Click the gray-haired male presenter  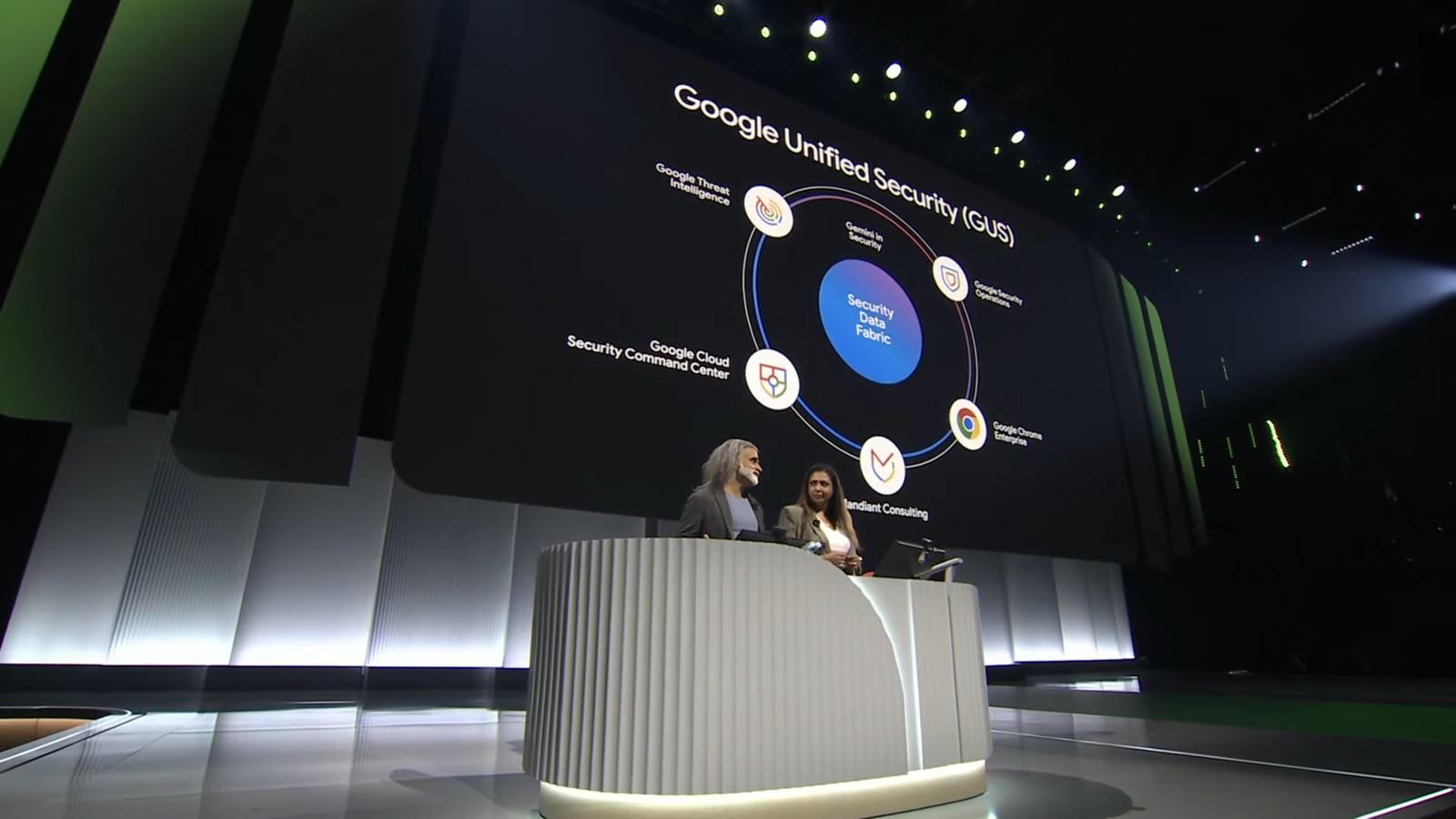[x=724, y=492]
